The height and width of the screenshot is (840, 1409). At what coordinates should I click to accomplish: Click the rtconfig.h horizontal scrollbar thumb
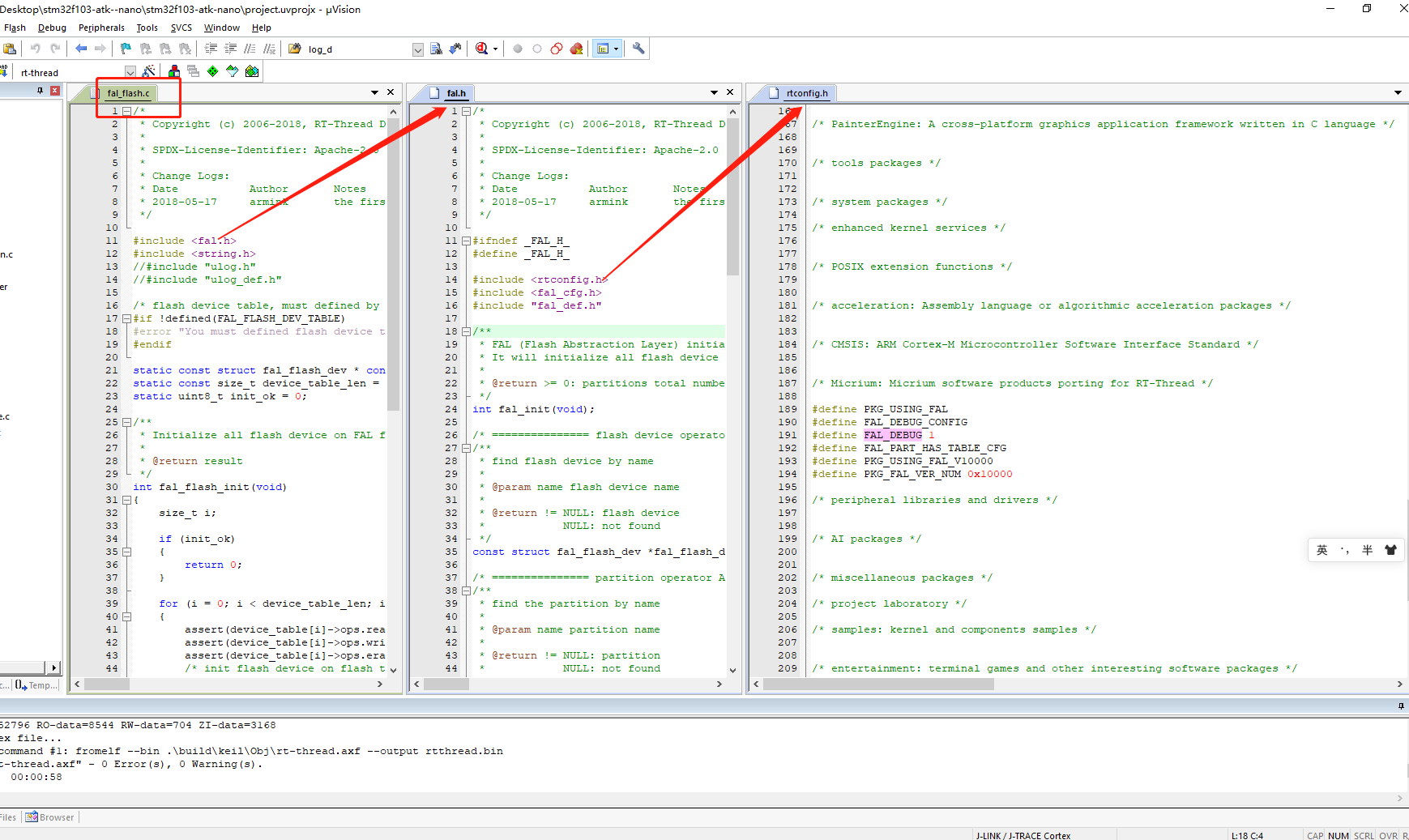point(878,684)
